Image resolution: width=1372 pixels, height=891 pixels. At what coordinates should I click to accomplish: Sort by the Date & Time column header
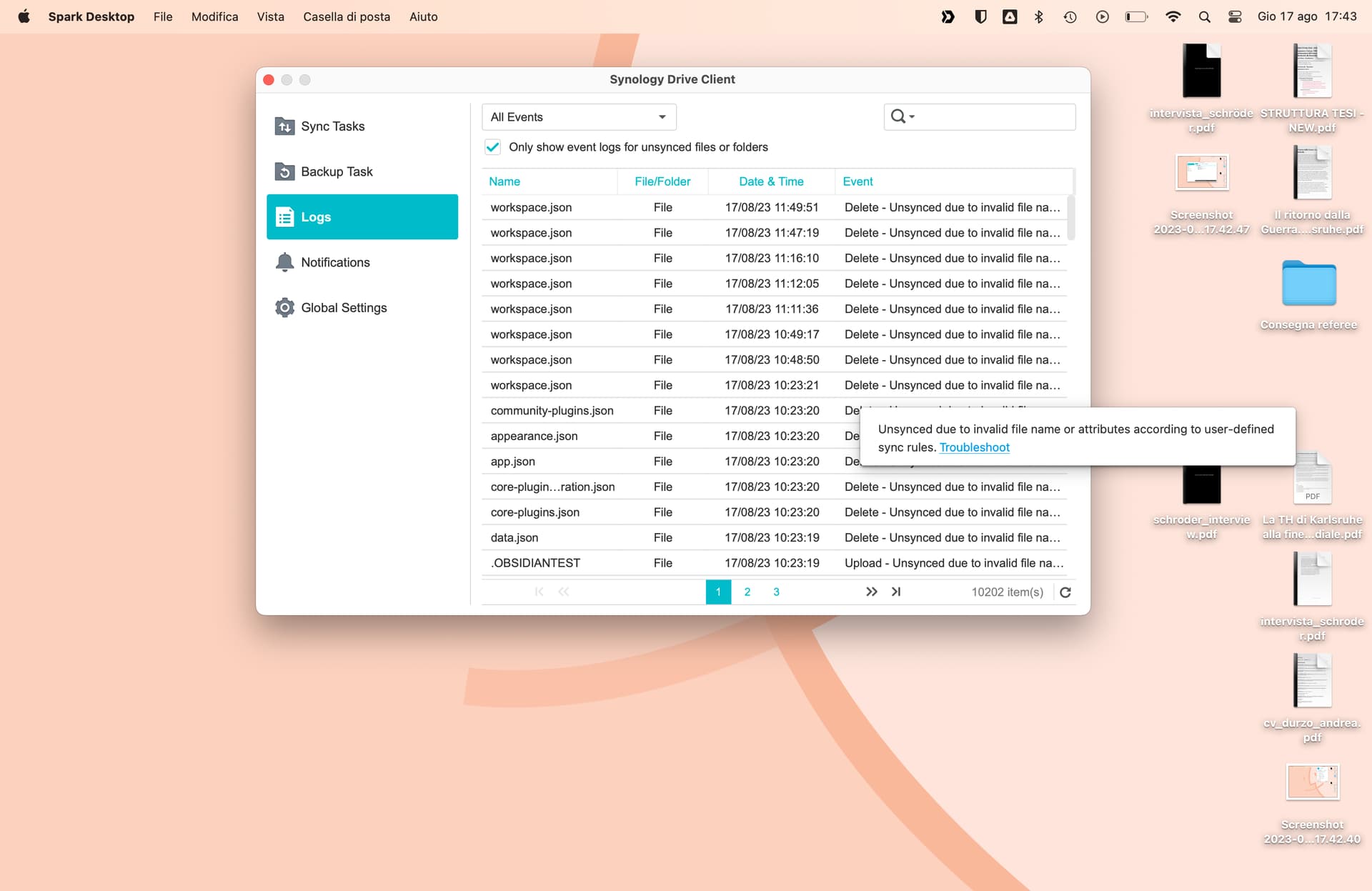point(771,181)
